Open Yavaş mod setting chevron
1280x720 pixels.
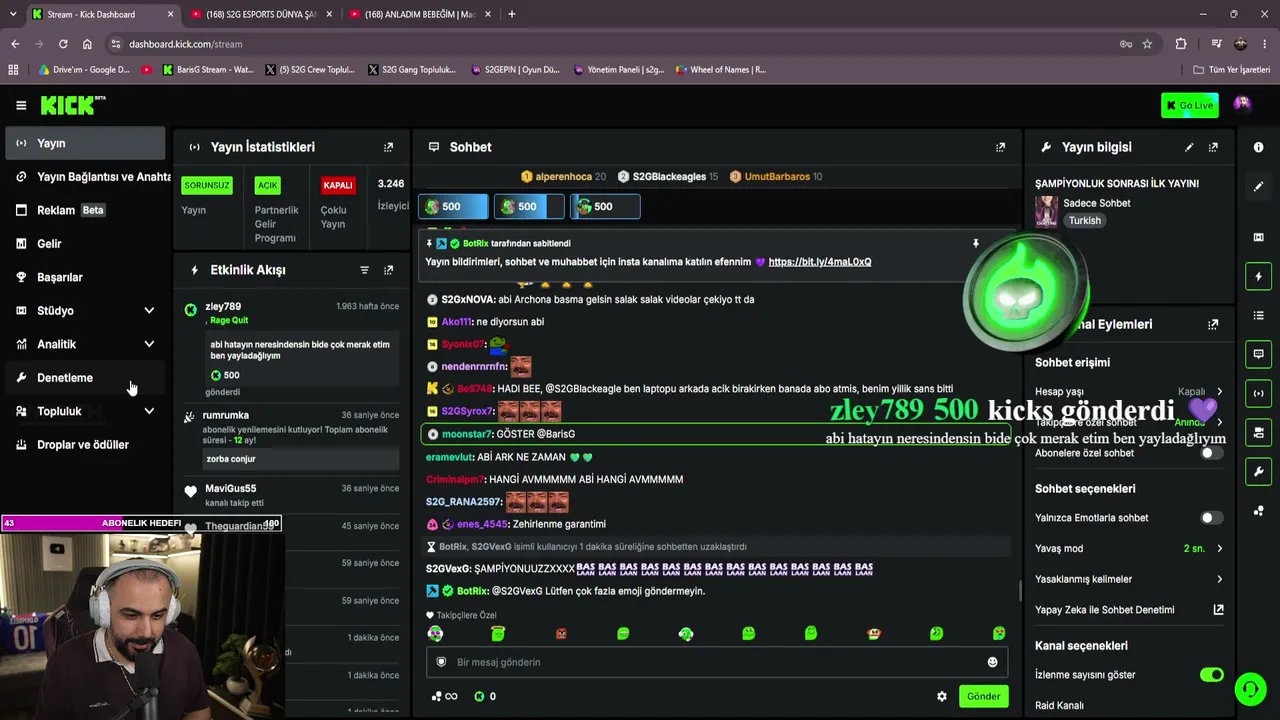(x=1219, y=548)
